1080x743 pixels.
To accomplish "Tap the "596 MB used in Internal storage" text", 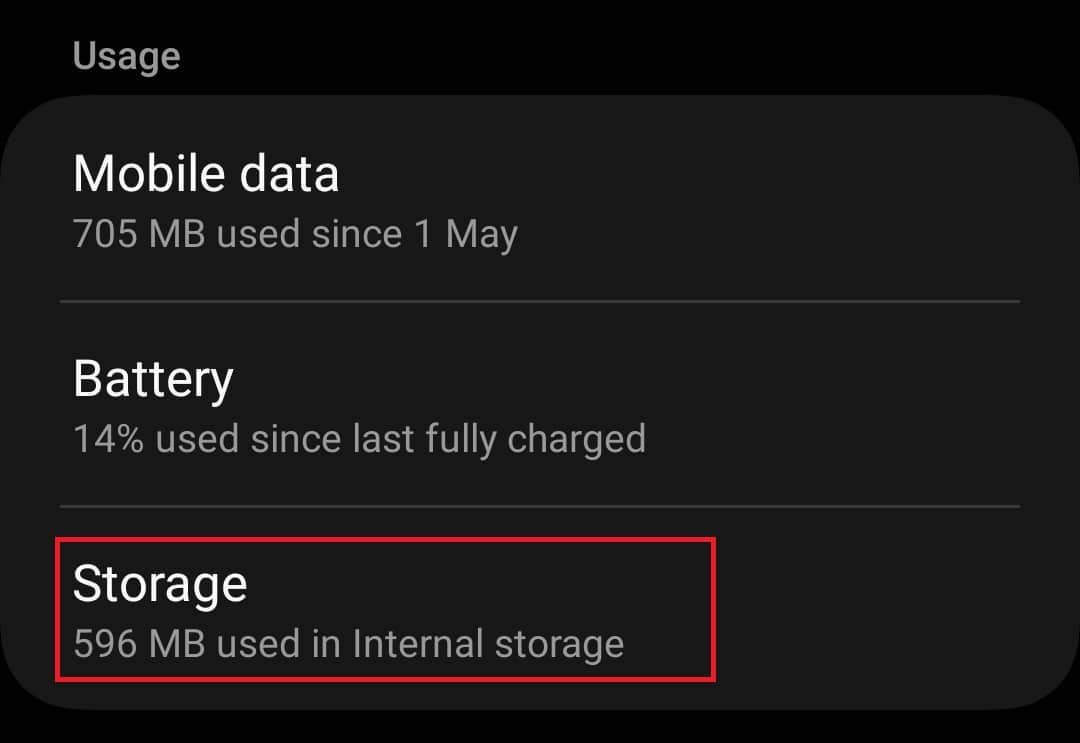I will (348, 644).
